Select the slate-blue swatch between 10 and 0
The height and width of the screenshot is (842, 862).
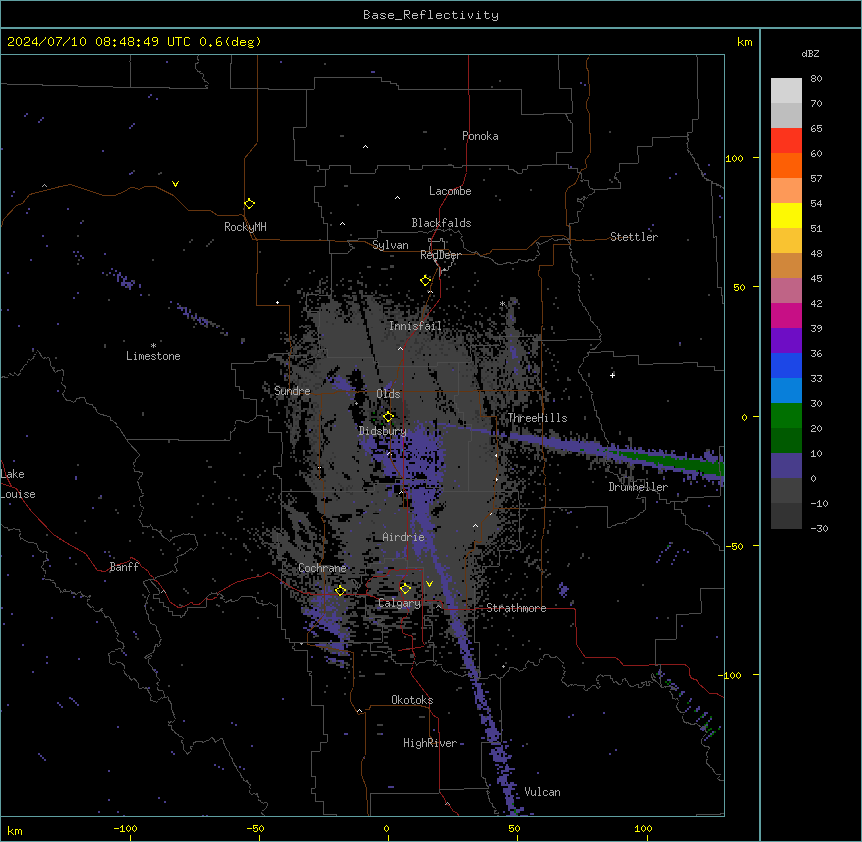point(786,466)
